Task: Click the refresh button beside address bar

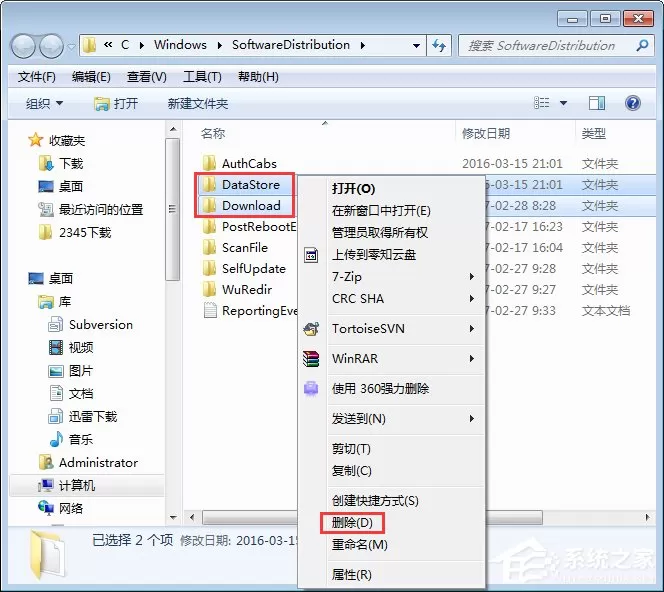Action: [439, 45]
